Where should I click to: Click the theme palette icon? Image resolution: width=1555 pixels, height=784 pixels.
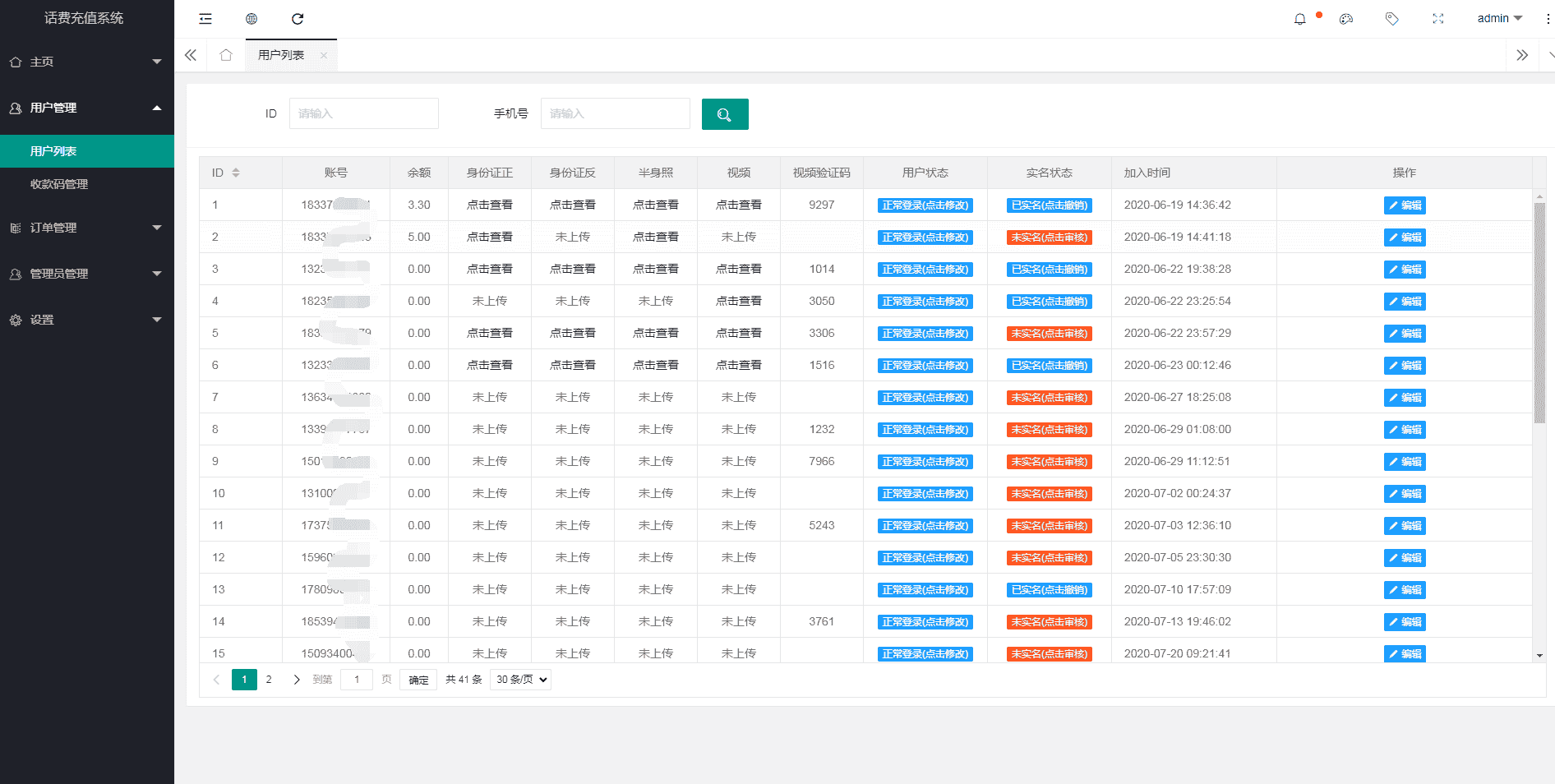click(x=1345, y=19)
